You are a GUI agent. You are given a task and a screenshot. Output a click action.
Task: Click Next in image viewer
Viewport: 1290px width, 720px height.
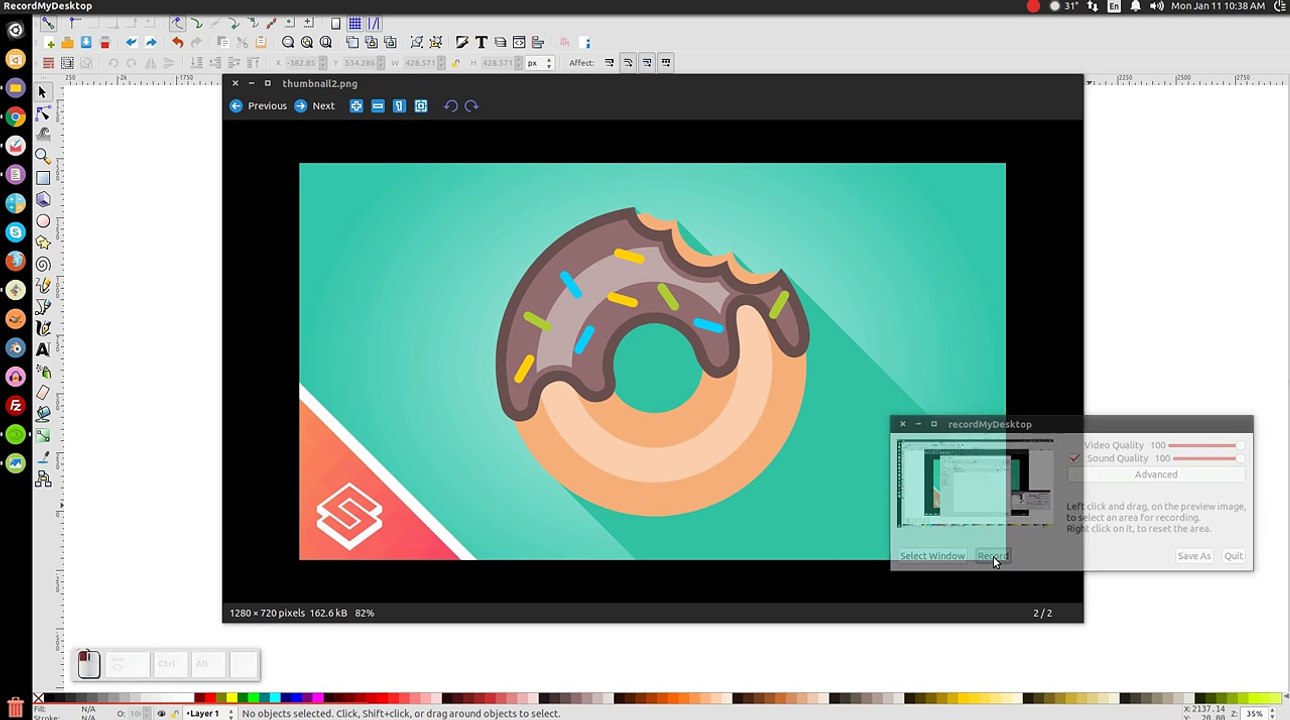[x=314, y=106]
